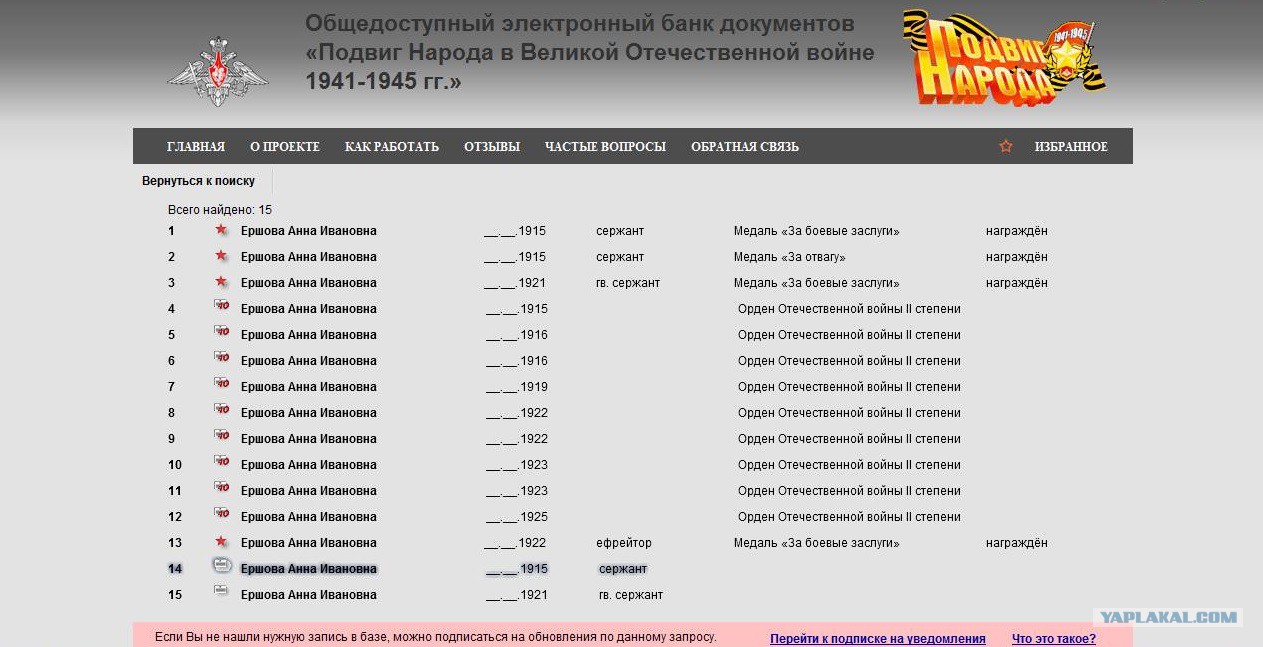The image size is (1263, 647).
Task: Click the jubilee card icon in row 12
Action: pos(222,515)
